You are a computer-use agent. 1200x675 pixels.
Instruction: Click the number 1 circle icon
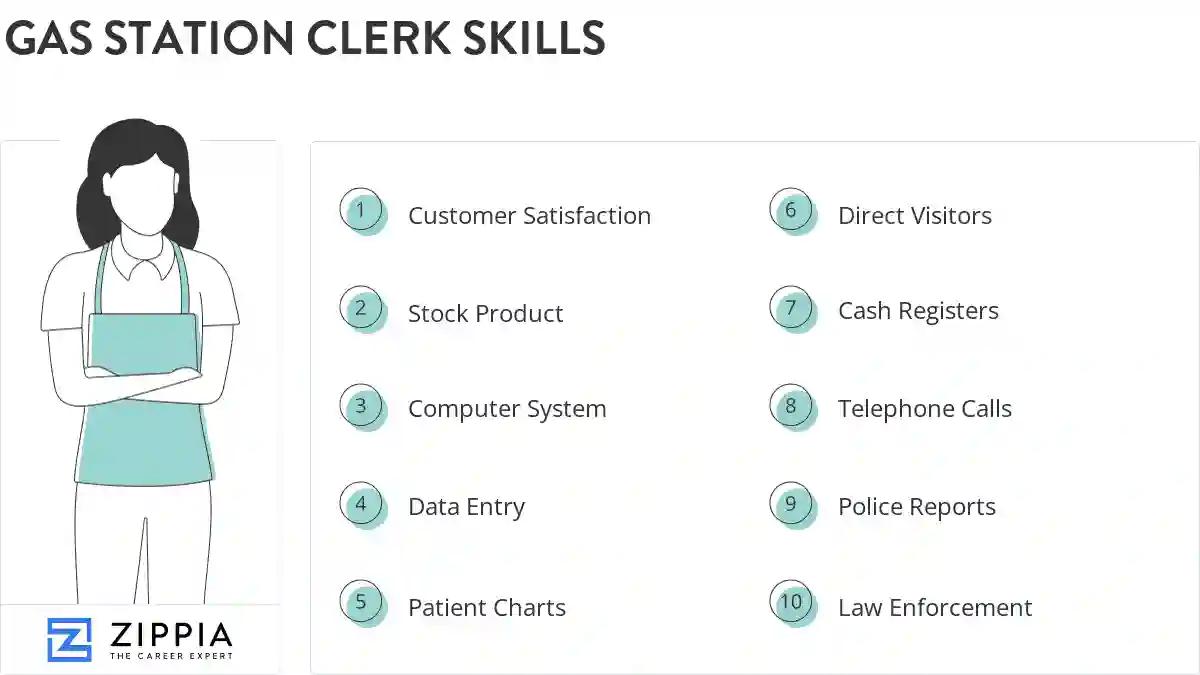(362, 212)
